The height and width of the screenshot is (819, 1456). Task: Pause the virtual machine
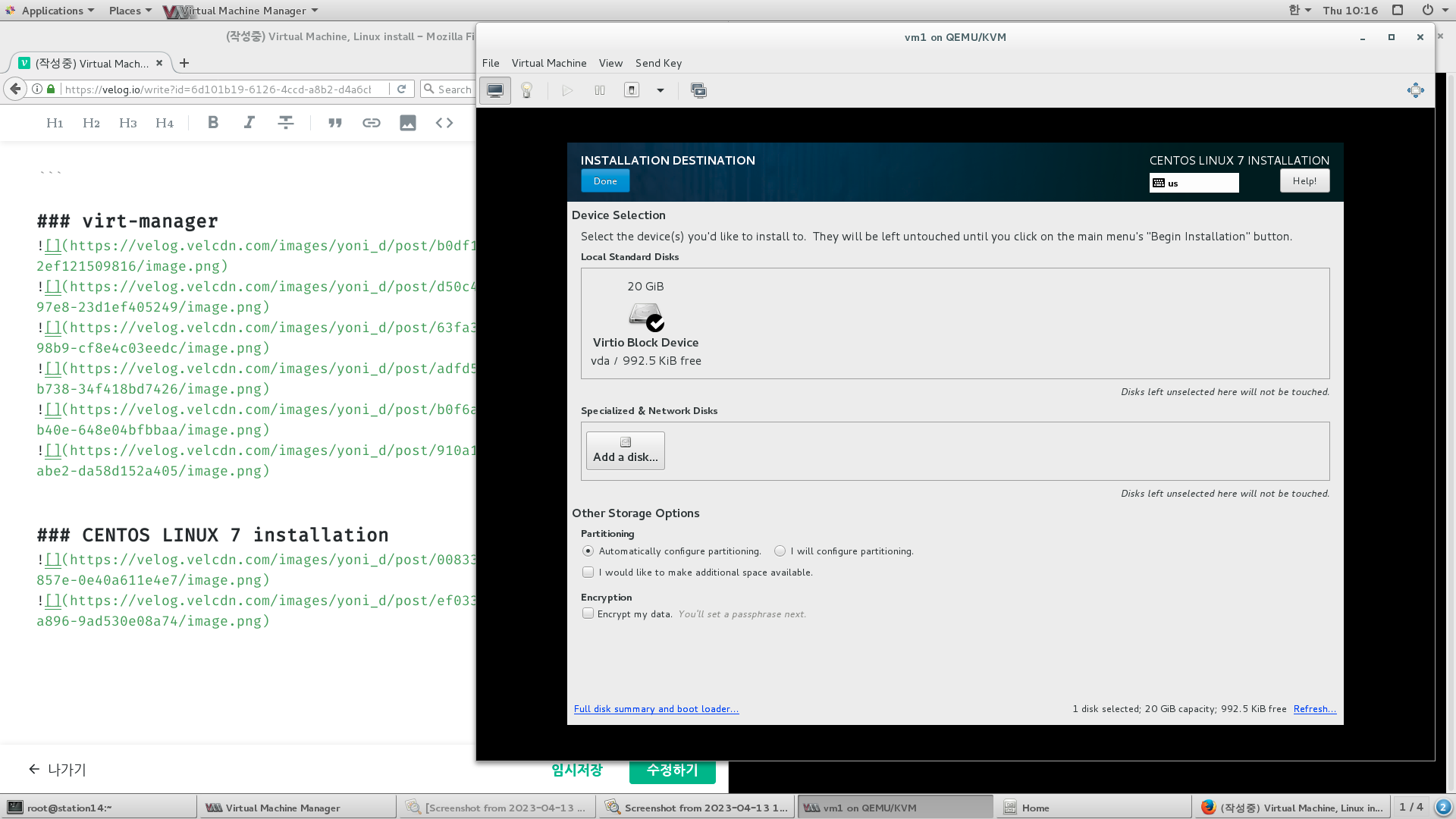[600, 90]
